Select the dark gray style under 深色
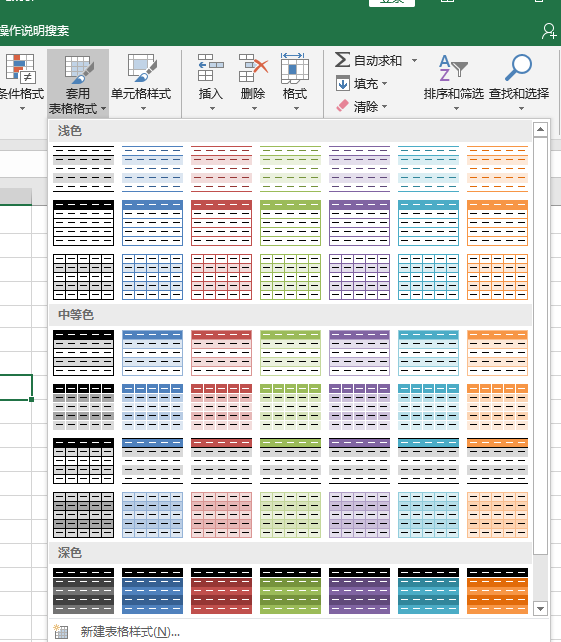561x642 pixels. point(84,590)
